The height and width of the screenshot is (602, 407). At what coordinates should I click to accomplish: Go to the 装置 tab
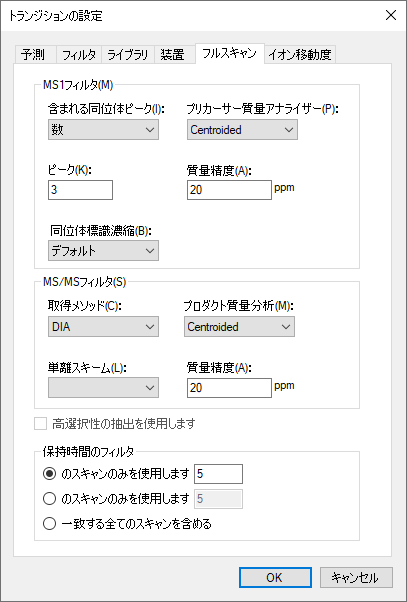coord(172,55)
